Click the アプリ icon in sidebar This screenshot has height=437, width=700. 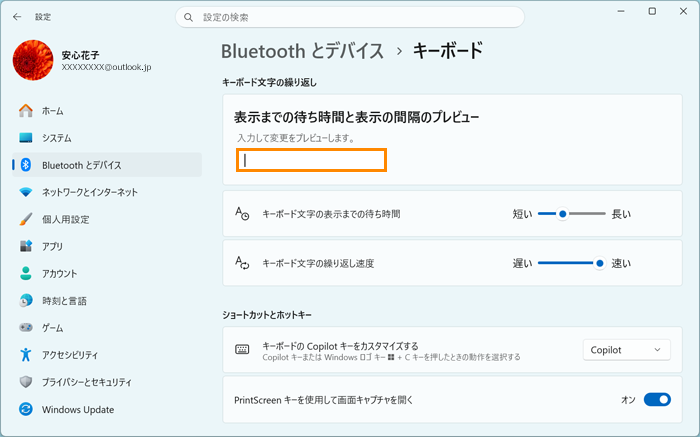click(26, 246)
